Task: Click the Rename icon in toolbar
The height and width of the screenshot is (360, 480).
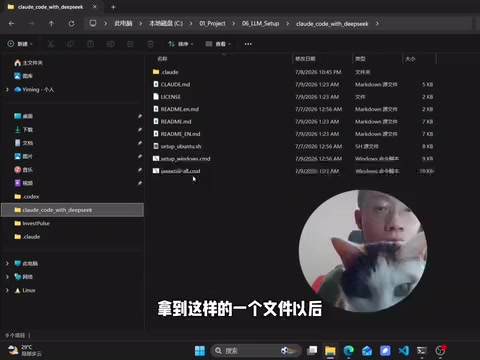Action: point(110,44)
